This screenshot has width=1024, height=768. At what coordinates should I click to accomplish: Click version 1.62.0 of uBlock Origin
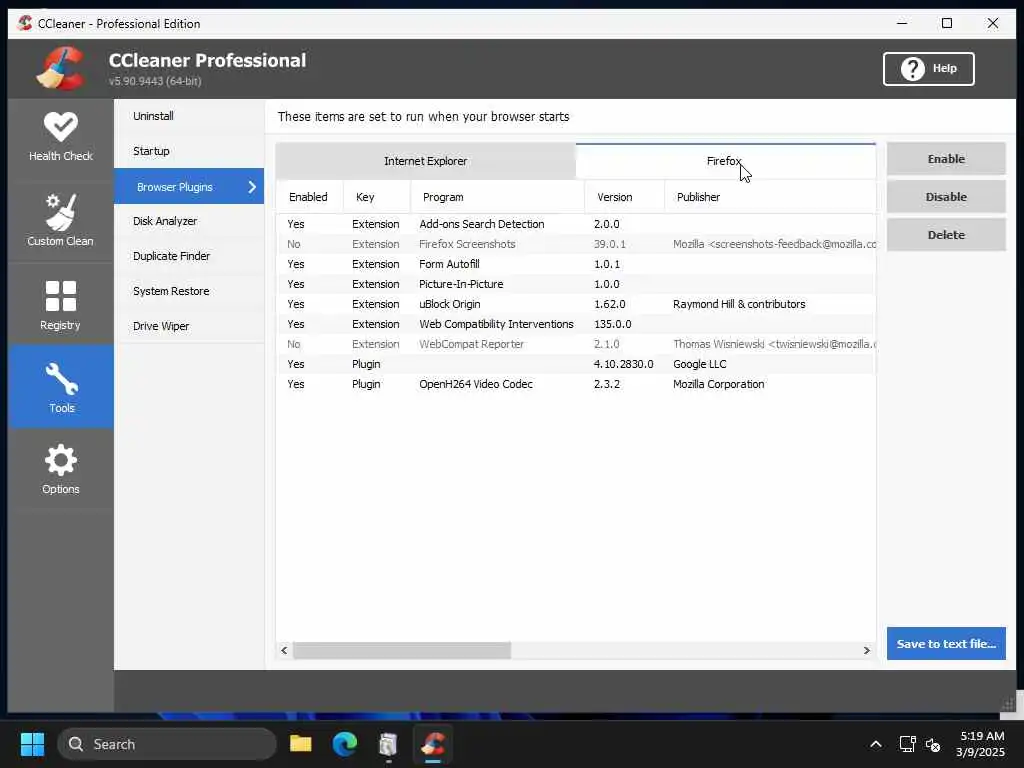click(x=609, y=304)
